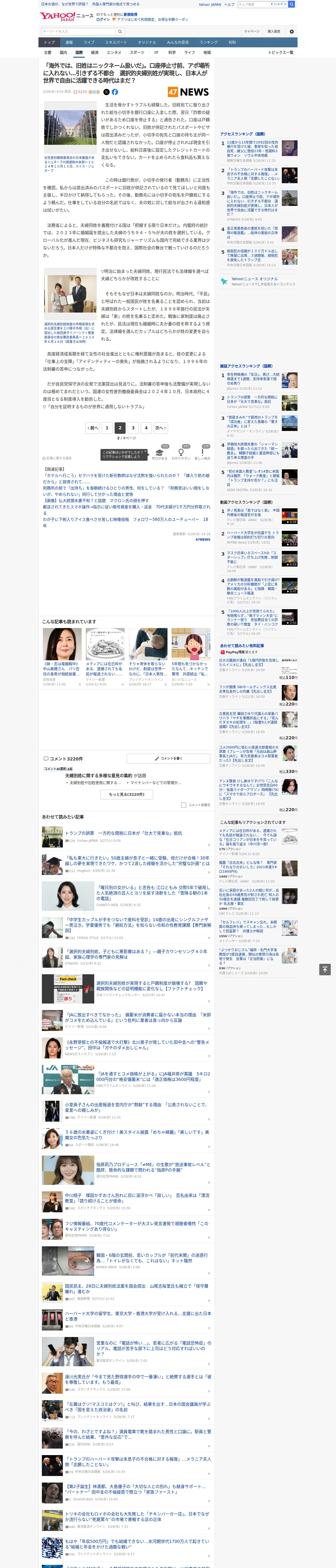Image resolution: width=336 pixels, height=1568 pixels.
Task: Select the ランキング tab
Action: tap(209, 43)
